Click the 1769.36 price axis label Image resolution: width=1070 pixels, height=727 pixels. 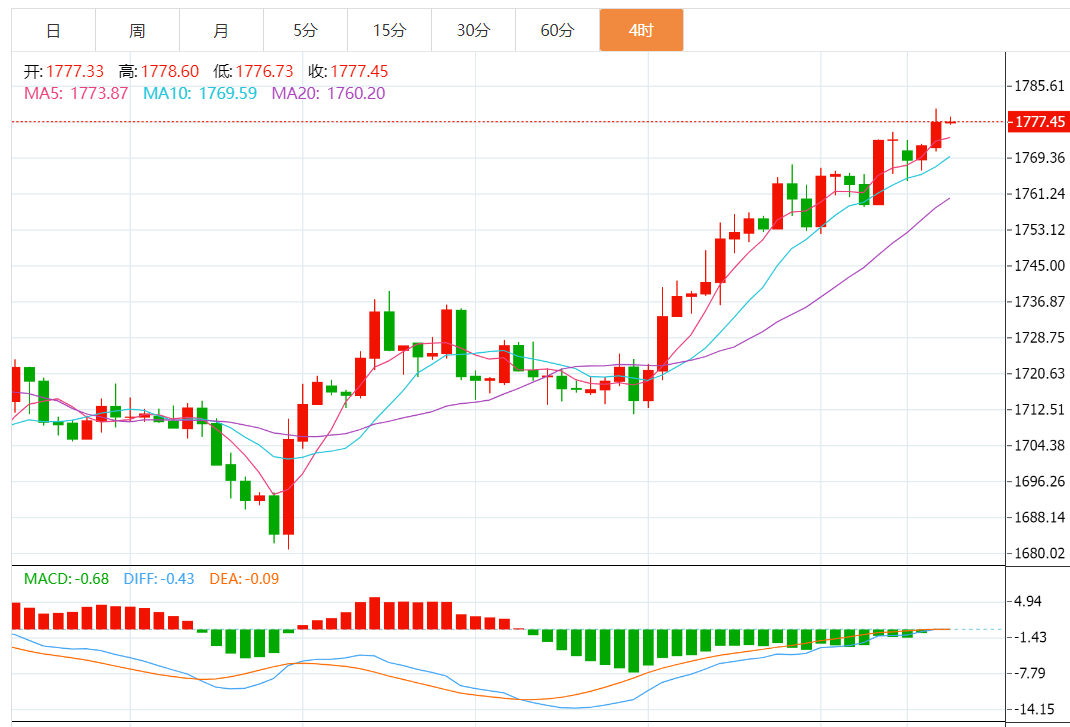[x=1039, y=158]
